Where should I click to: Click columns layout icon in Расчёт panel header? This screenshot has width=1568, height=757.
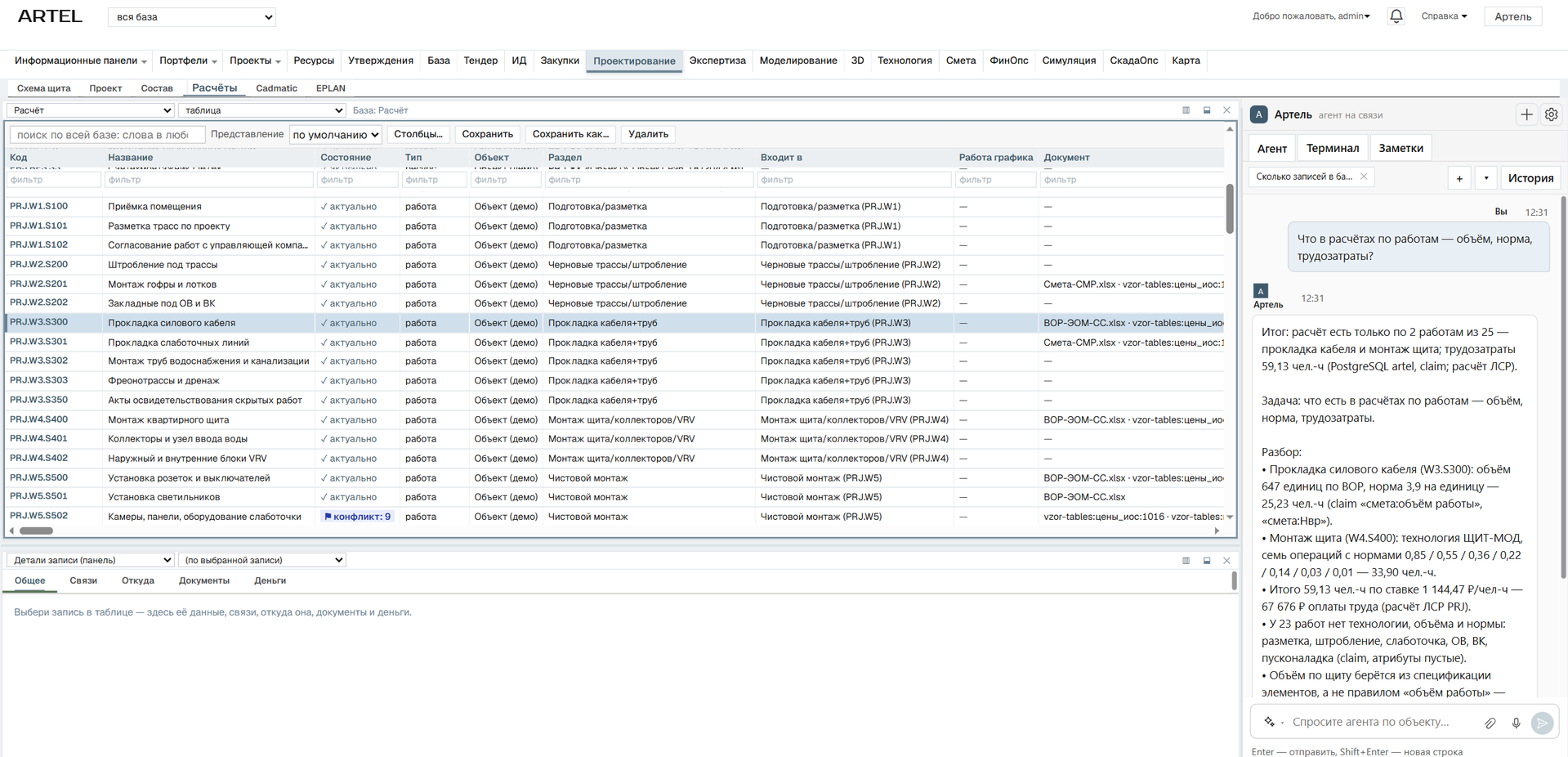pos(1186,110)
